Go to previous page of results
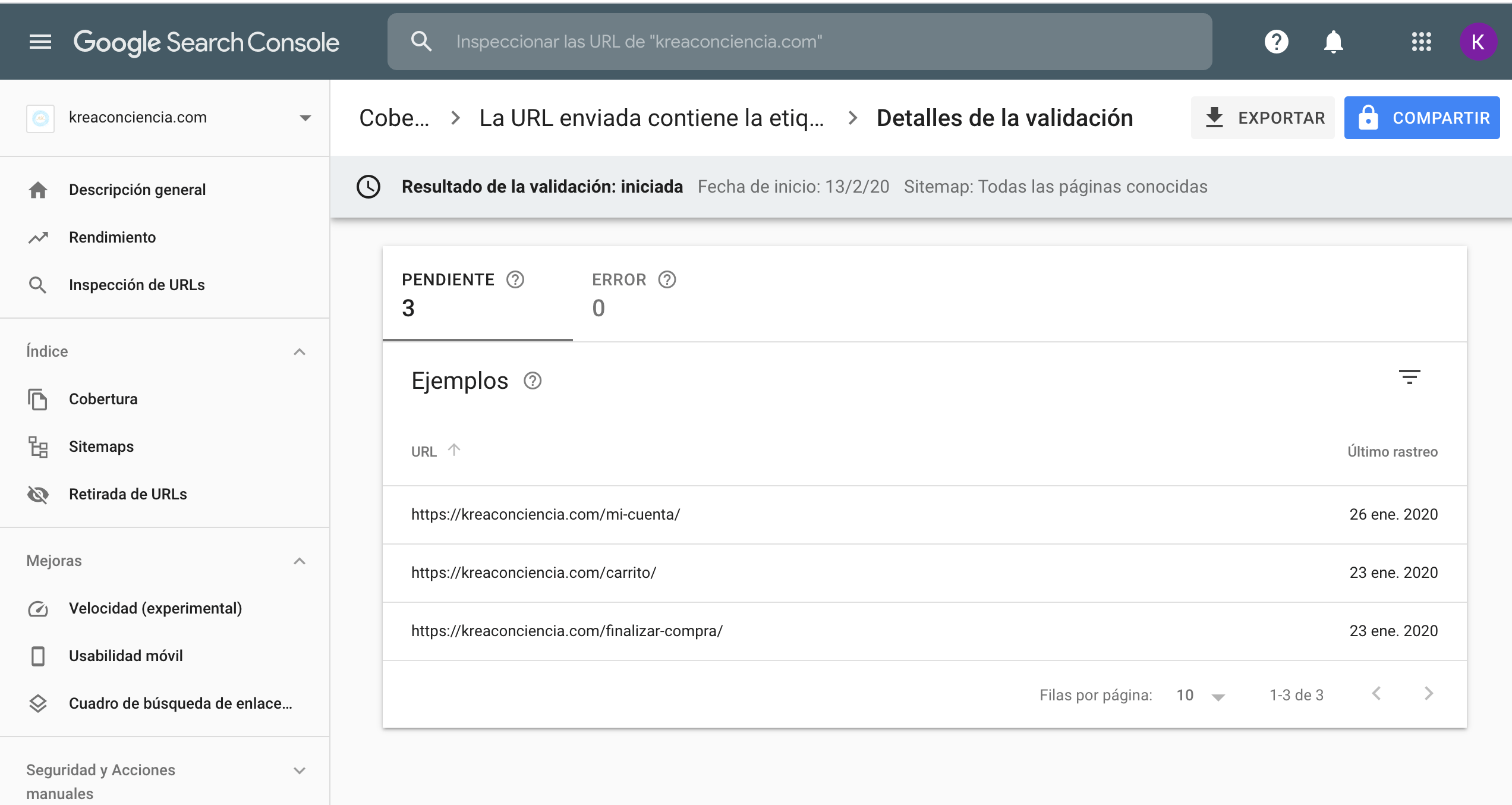This screenshot has width=1512, height=805. click(1376, 694)
